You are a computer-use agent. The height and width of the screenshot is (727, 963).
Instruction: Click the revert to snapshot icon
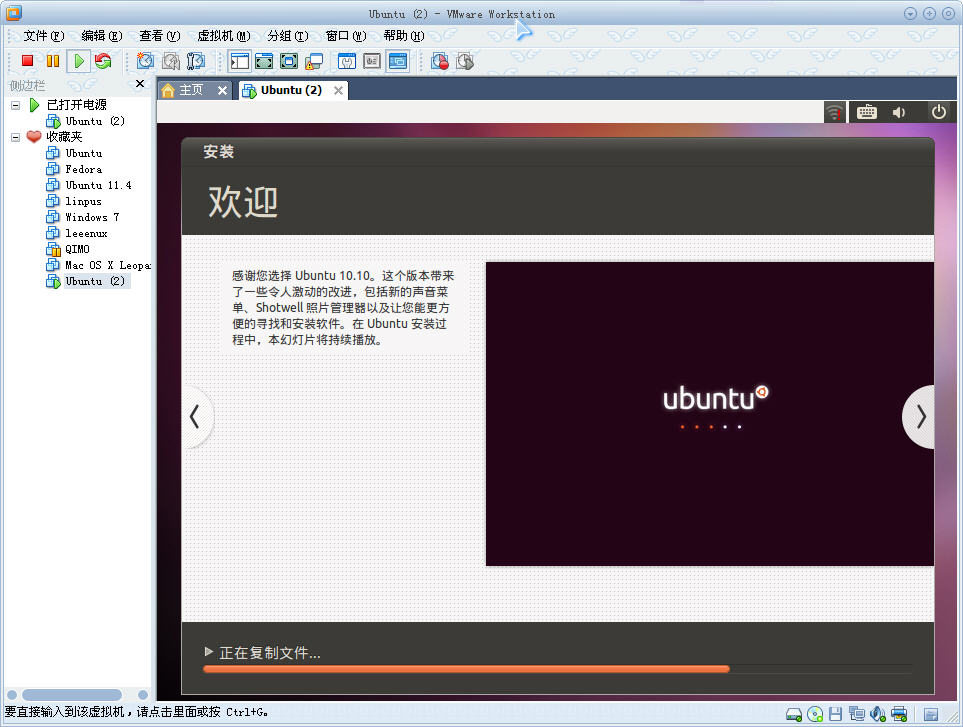tap(171, 61)
